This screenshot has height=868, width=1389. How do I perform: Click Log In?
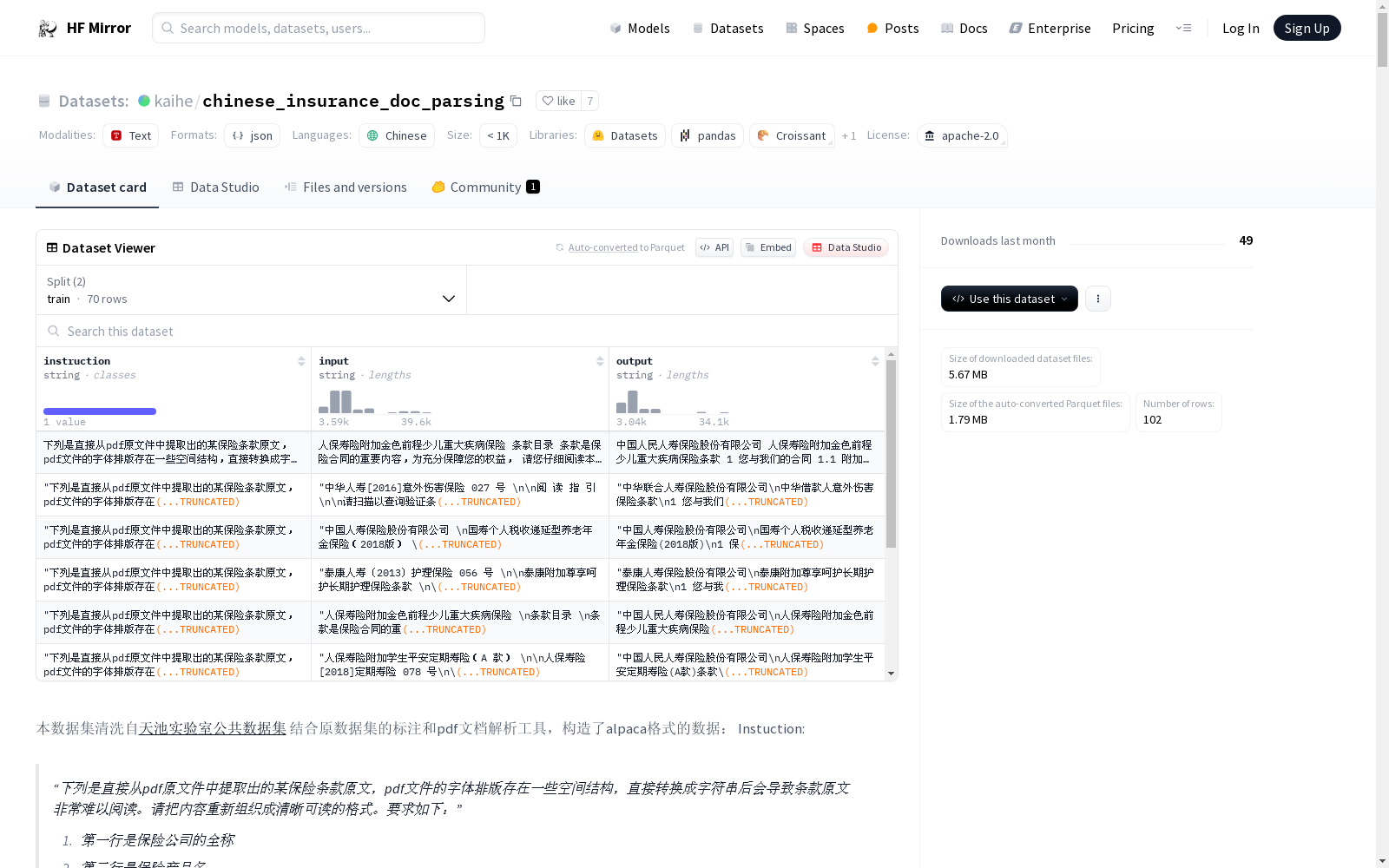[1241, 28]
